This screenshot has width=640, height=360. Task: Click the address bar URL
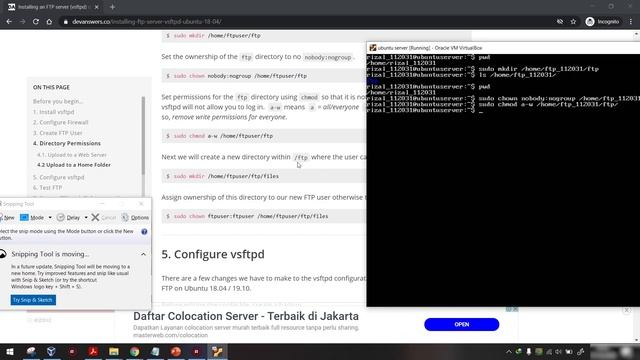(147, 22)
